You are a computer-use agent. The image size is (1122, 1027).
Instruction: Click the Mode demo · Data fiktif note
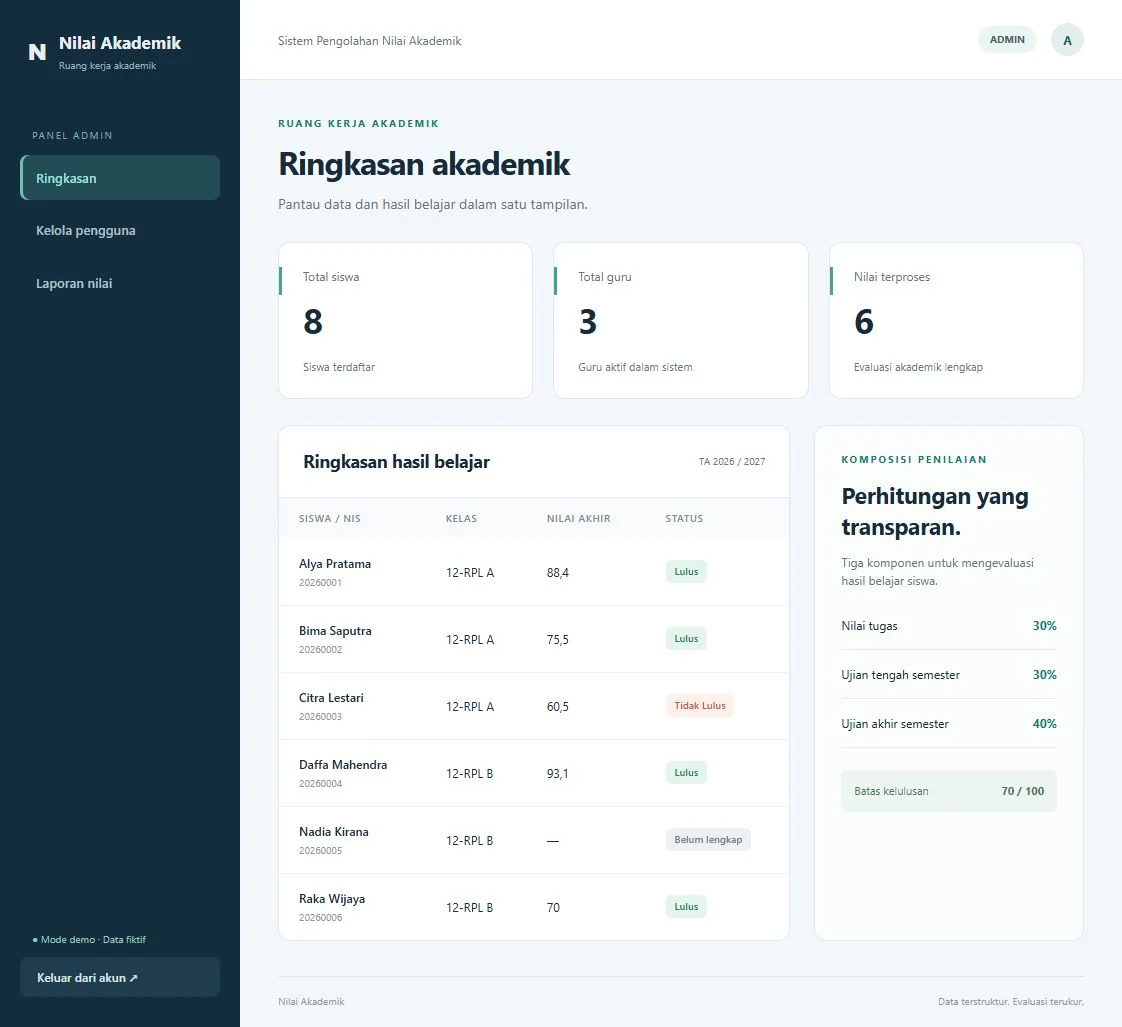89,940
